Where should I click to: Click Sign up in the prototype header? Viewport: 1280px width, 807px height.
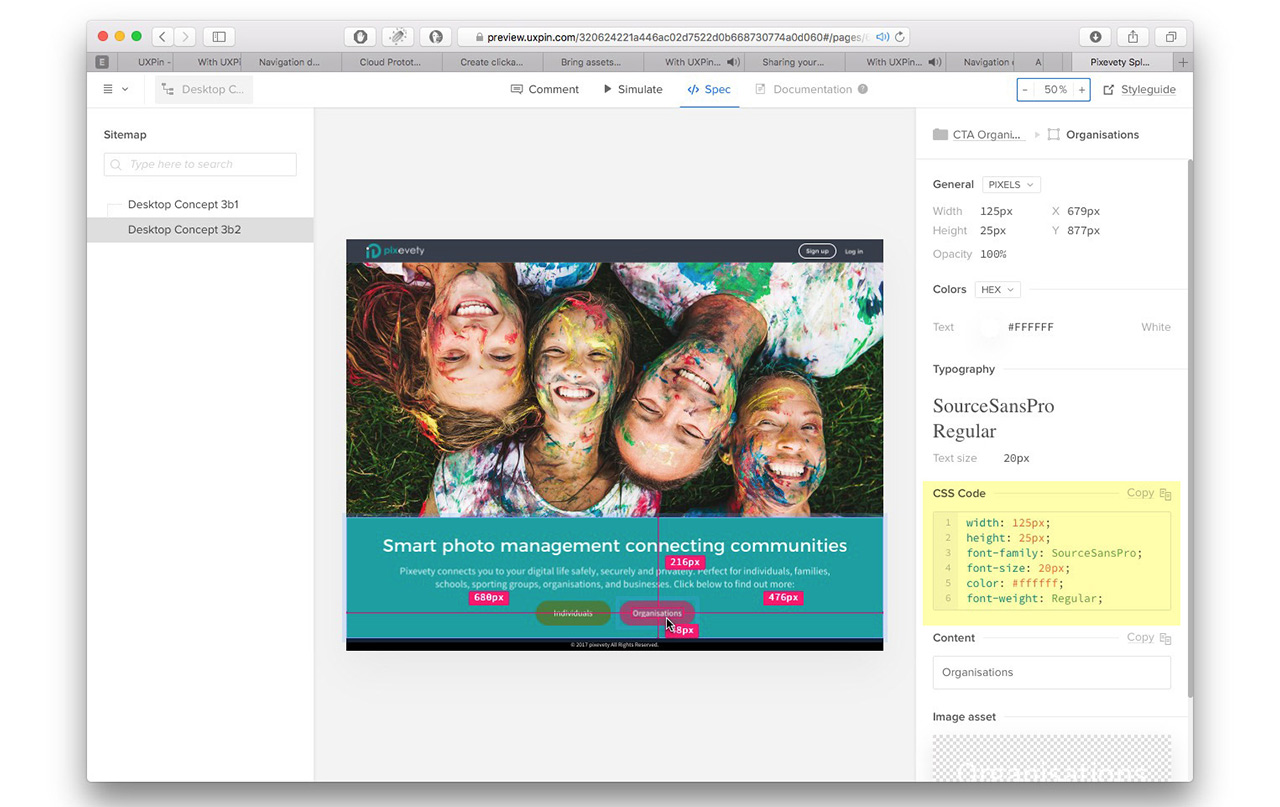click(817, 251)
